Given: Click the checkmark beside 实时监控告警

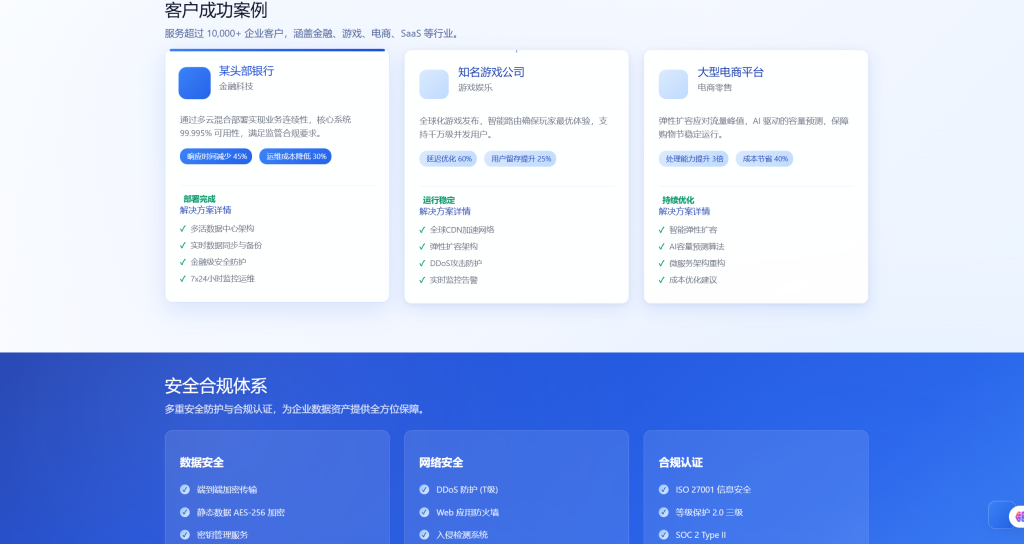Looking at the screenshot, I should tap(423, 280).
